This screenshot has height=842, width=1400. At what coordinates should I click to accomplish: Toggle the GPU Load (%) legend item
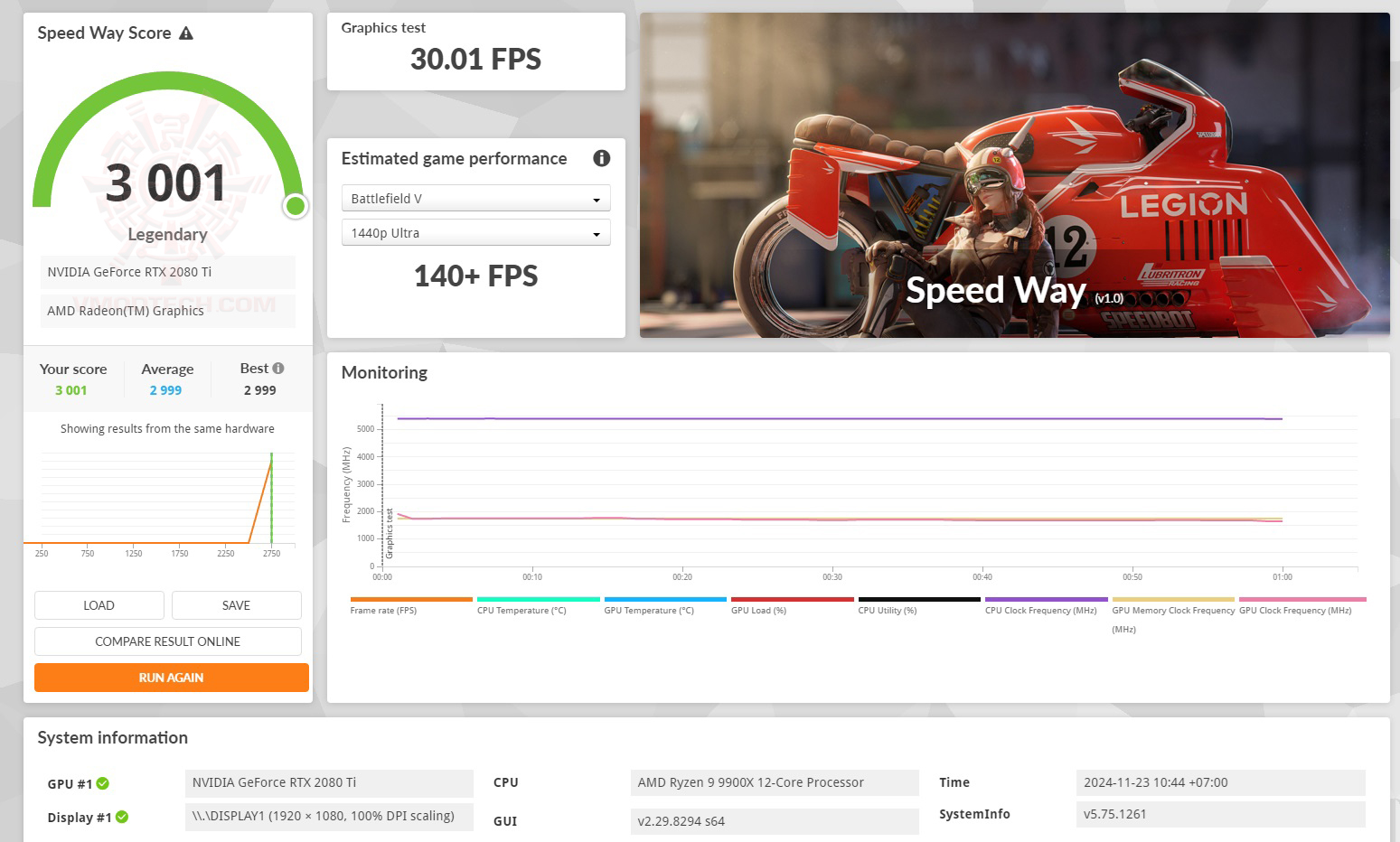(793, 606)
